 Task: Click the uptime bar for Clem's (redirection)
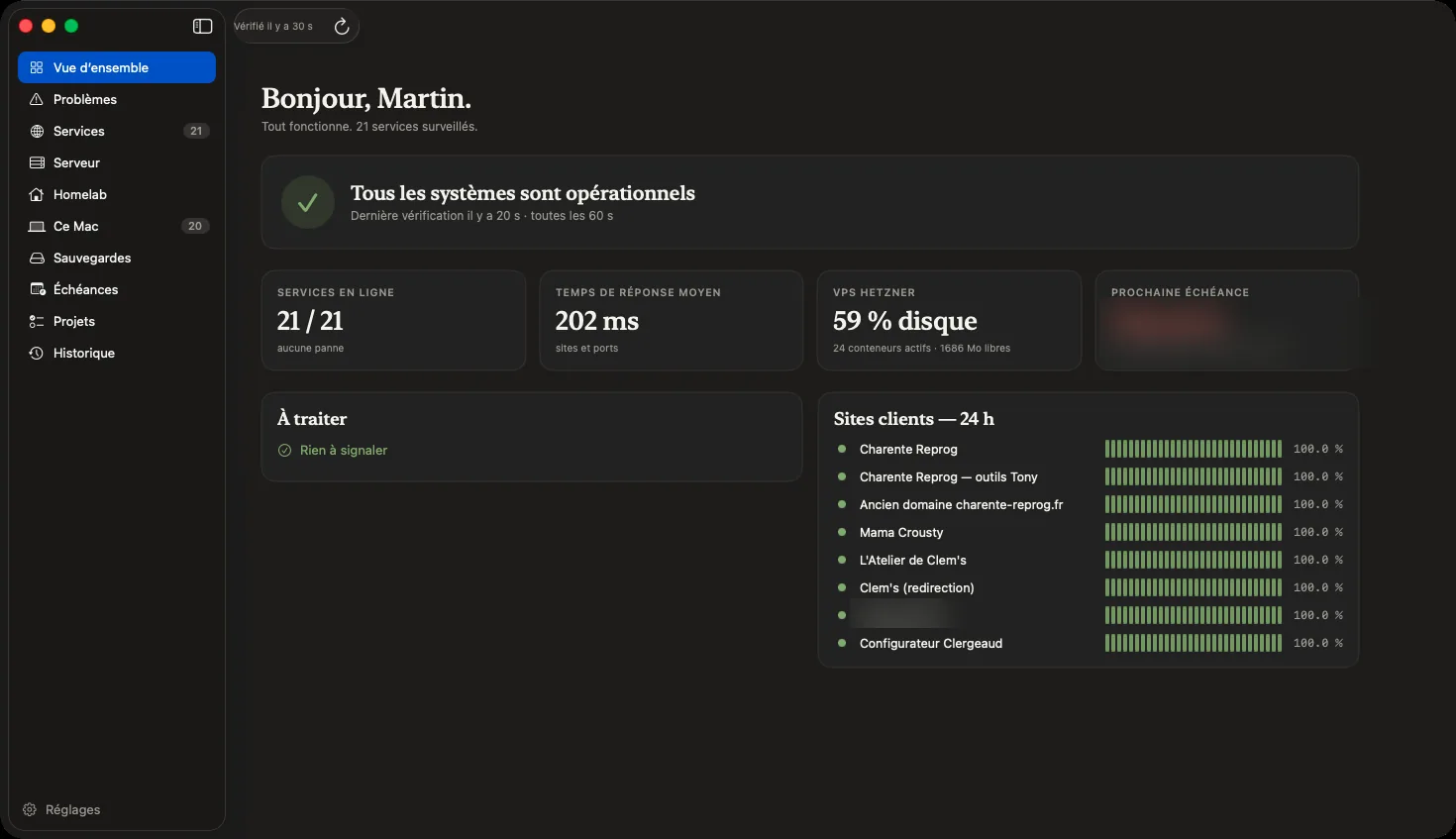(x=1194, y=587)
